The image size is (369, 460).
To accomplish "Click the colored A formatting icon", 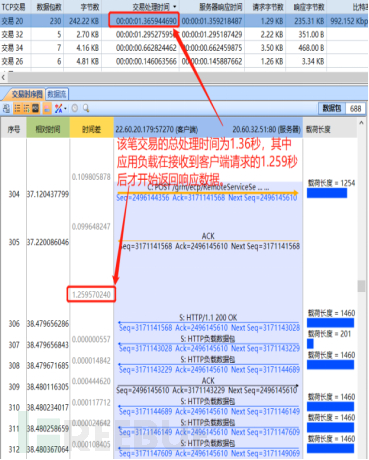I will (x=58, y=108).
